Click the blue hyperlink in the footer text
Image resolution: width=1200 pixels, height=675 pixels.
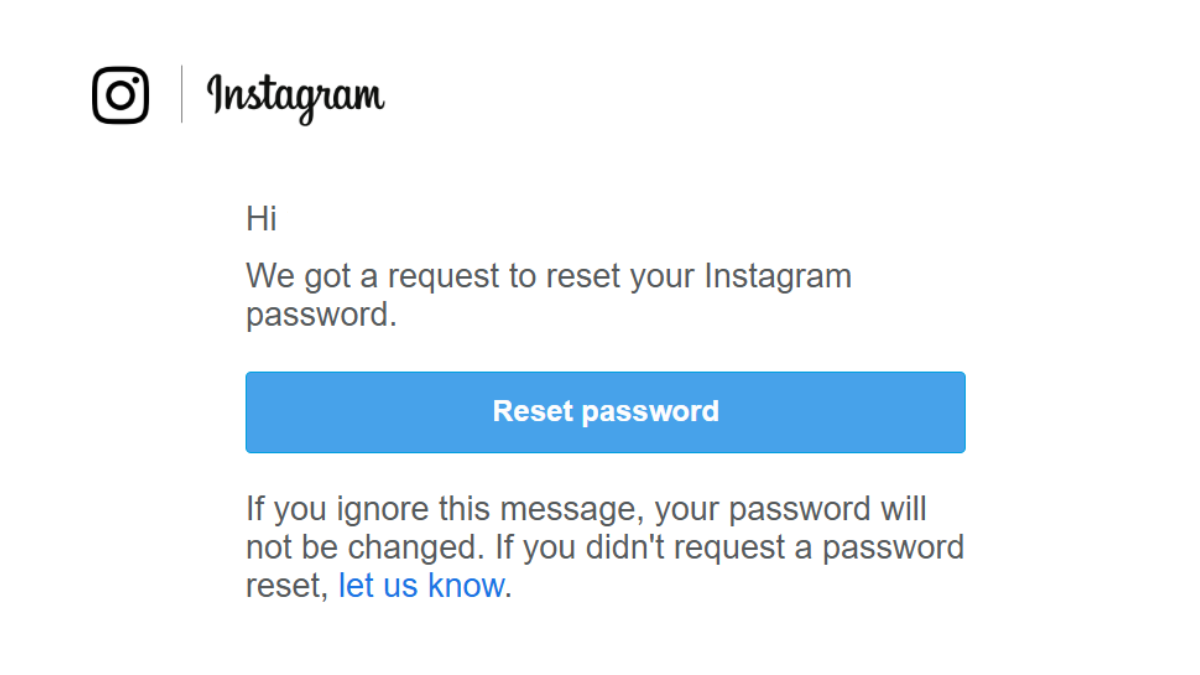pos(421,585)
